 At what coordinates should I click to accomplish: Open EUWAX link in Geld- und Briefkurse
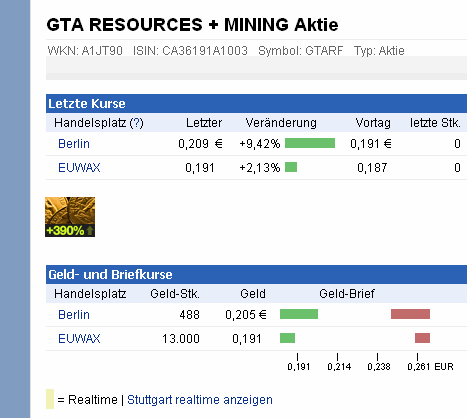pos(79,339)
